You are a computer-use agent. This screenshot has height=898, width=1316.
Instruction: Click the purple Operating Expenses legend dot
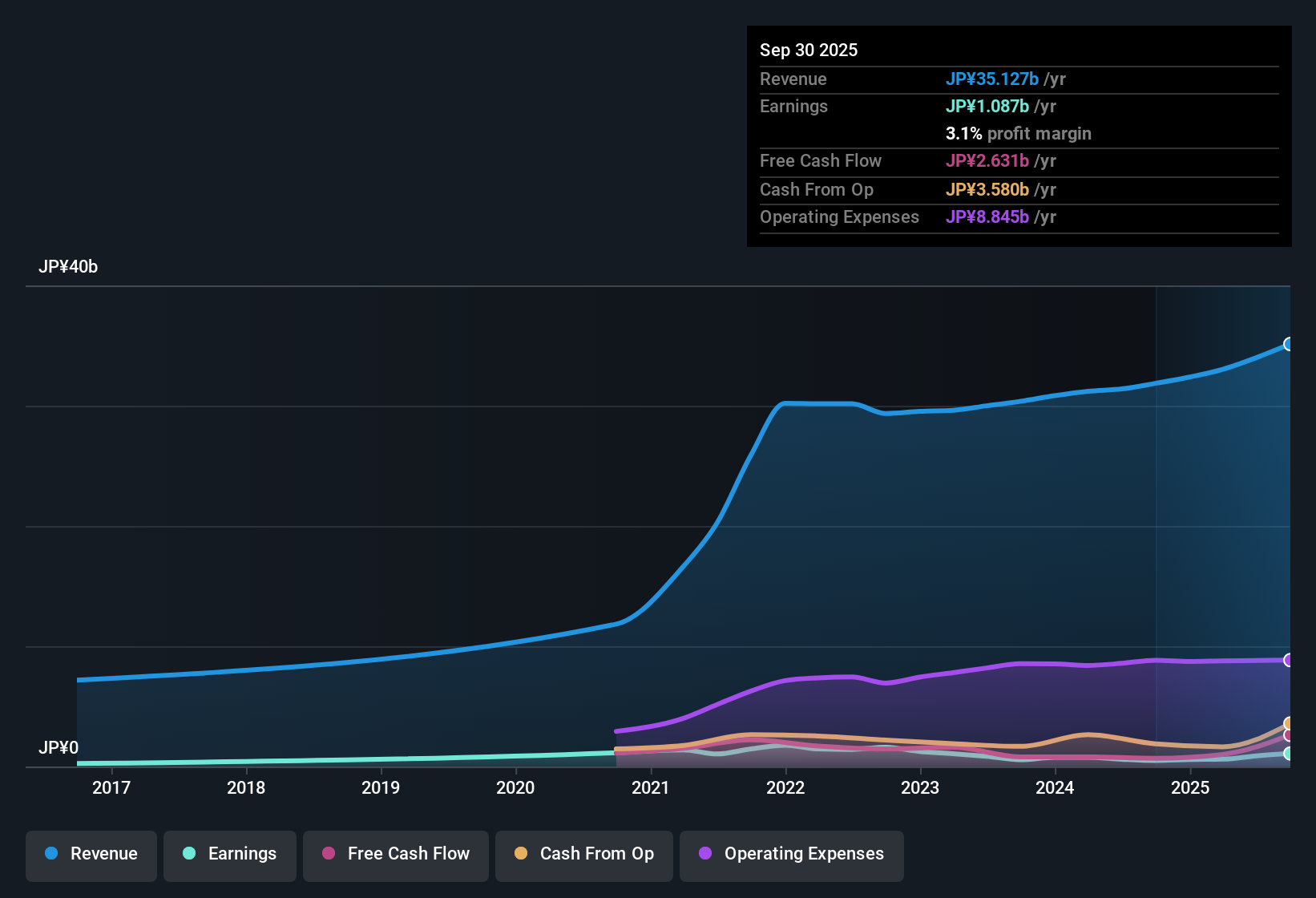coord(704,854)
